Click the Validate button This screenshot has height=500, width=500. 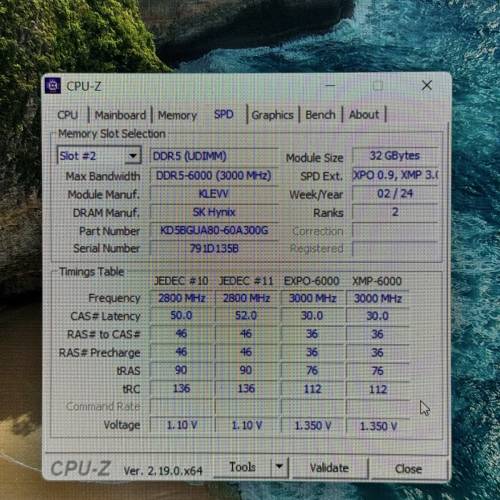[x=329, y=468]
